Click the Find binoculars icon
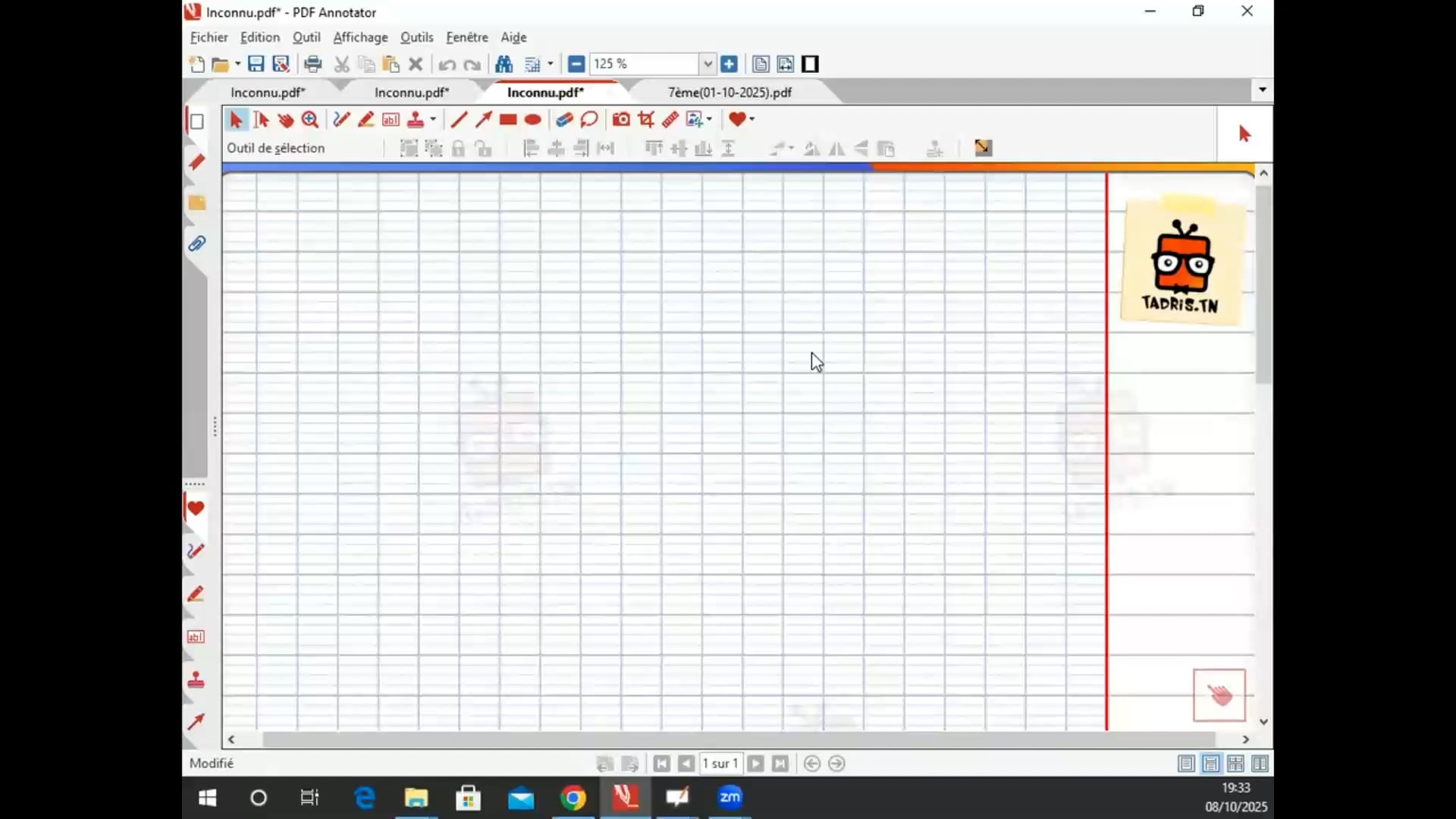The image size is (1456, 819). 504,64
